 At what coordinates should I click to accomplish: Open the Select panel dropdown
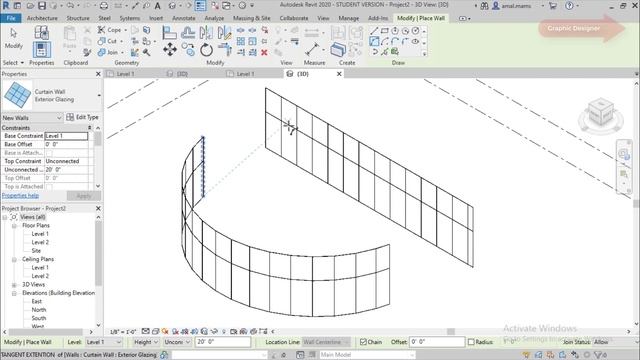point(13,63)
